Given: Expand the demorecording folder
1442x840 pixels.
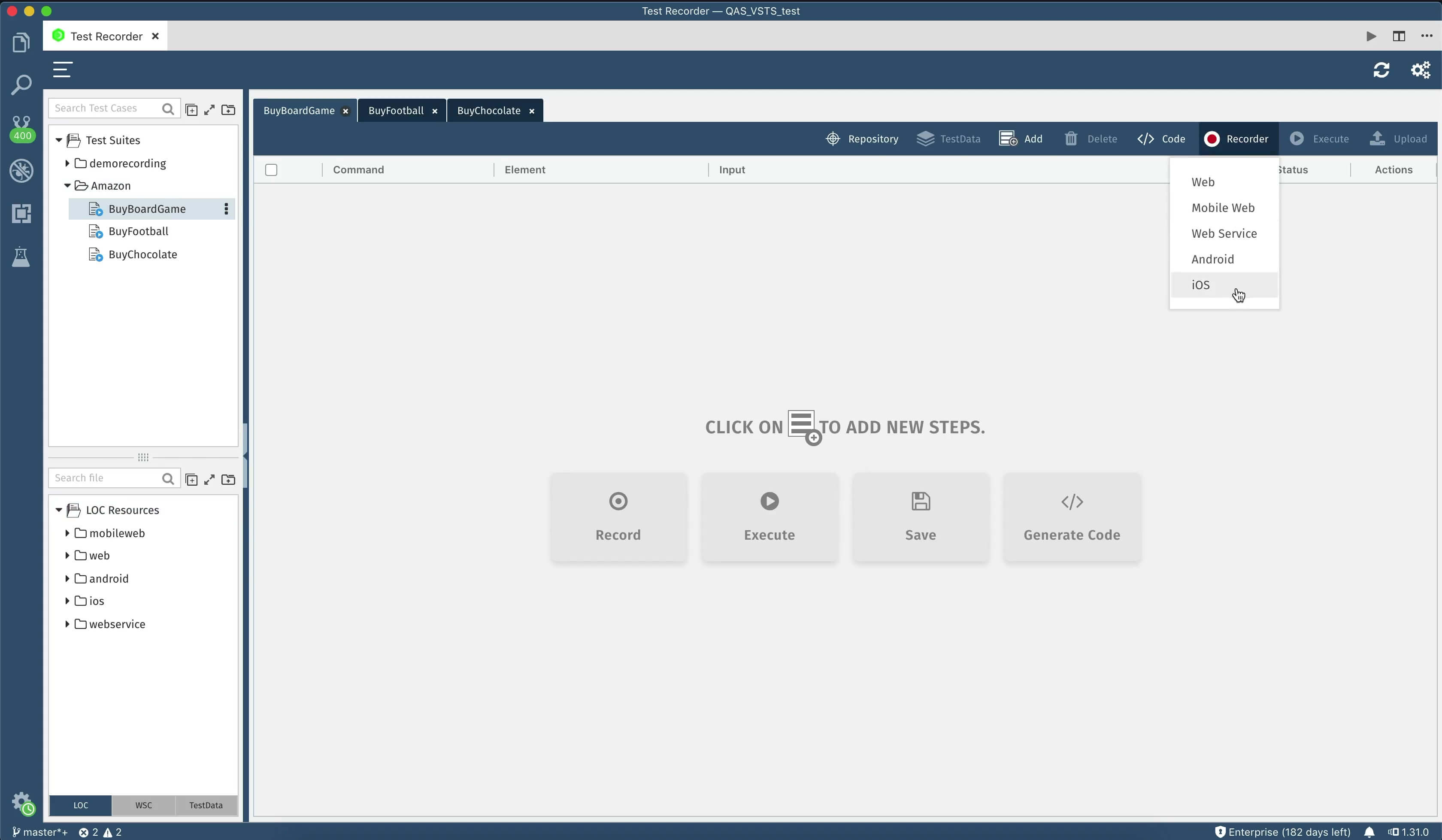Looking at the screenshot, I should point(67,163).
